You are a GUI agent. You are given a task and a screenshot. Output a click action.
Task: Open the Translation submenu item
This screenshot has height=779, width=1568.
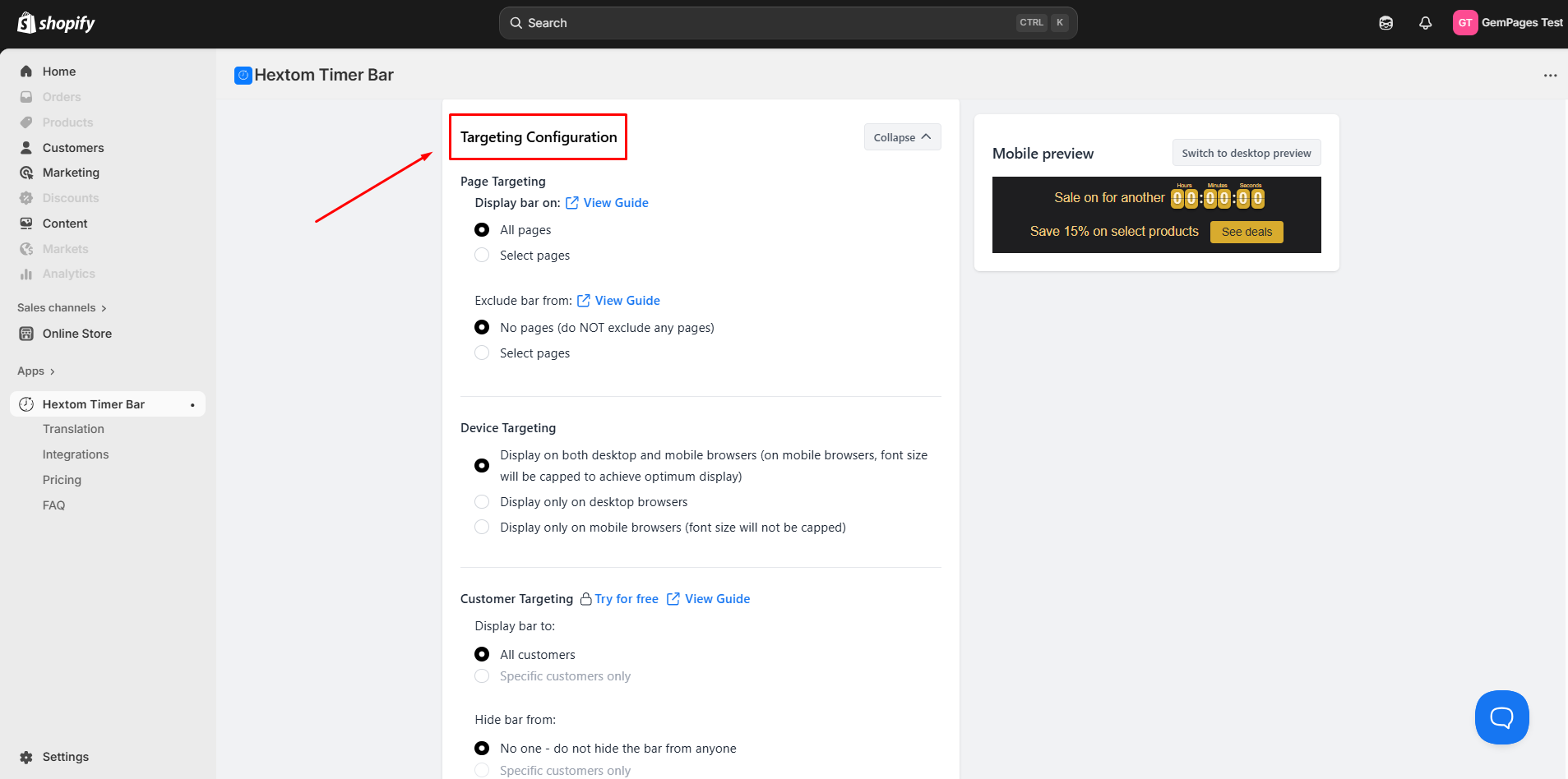73,429
